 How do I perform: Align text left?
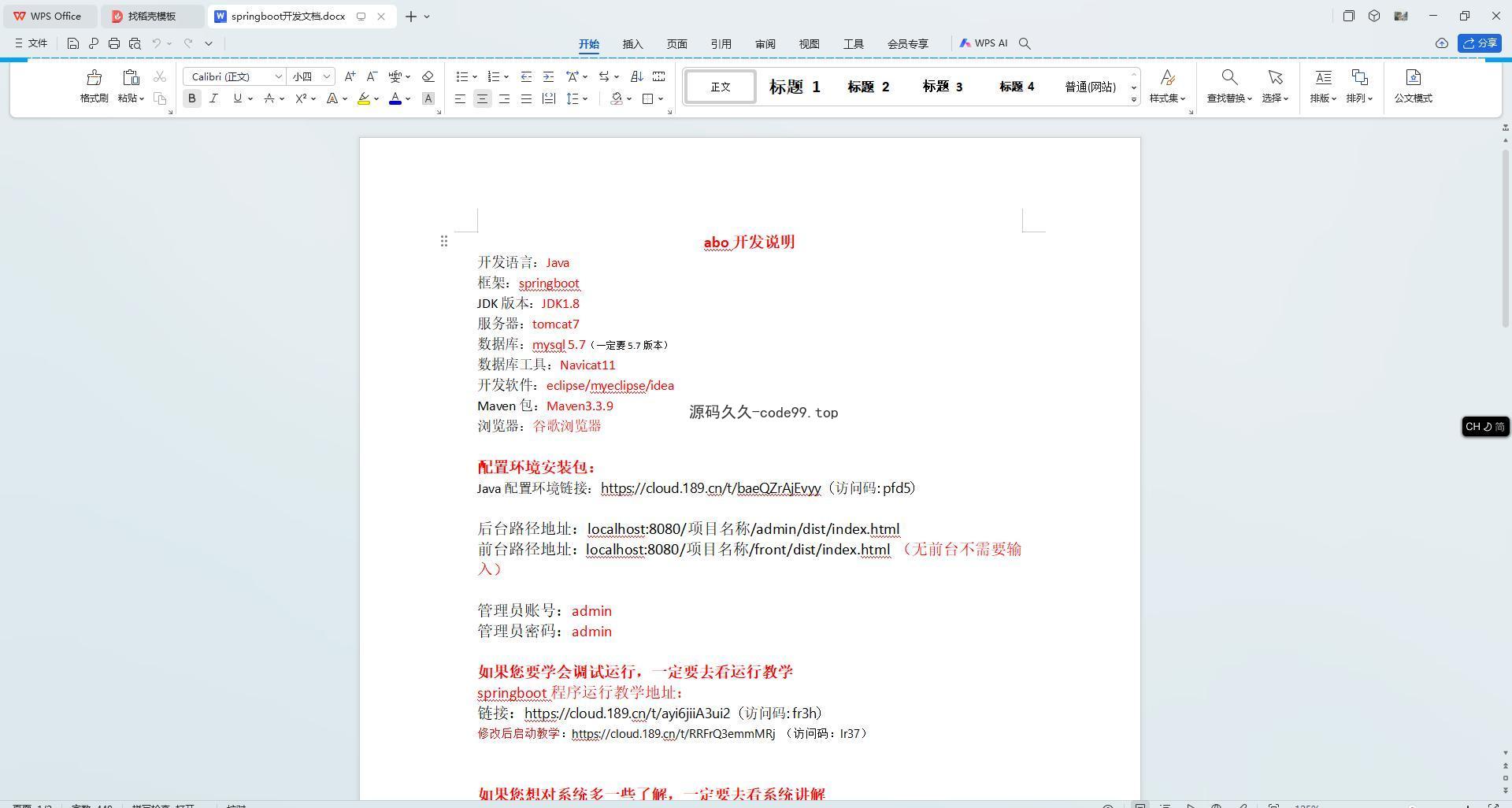[460, 98]
